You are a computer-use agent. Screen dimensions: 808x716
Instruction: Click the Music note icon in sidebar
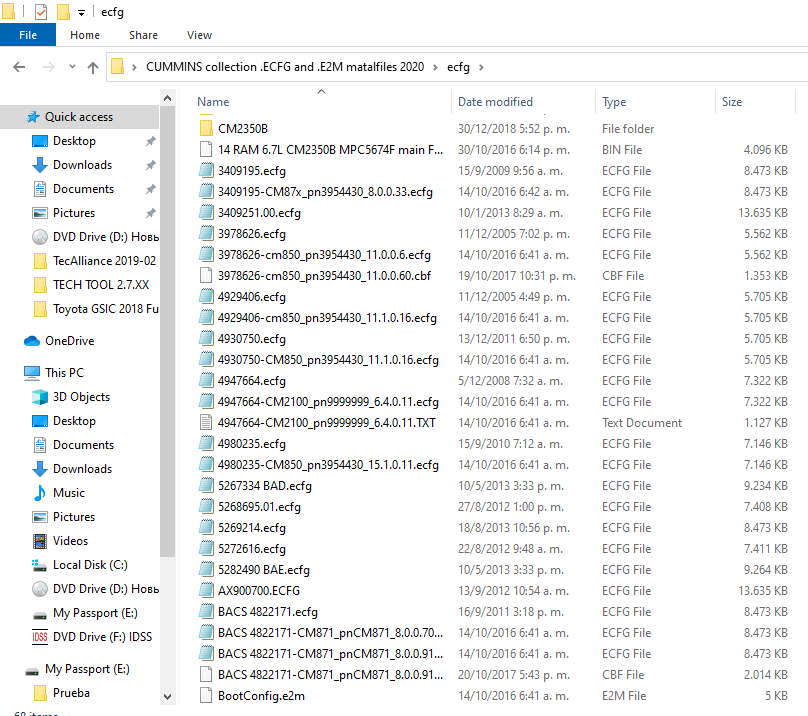[40, 493]
